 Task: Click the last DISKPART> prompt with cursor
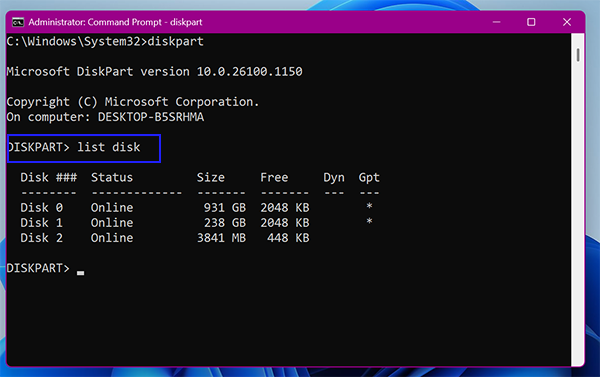46,268
